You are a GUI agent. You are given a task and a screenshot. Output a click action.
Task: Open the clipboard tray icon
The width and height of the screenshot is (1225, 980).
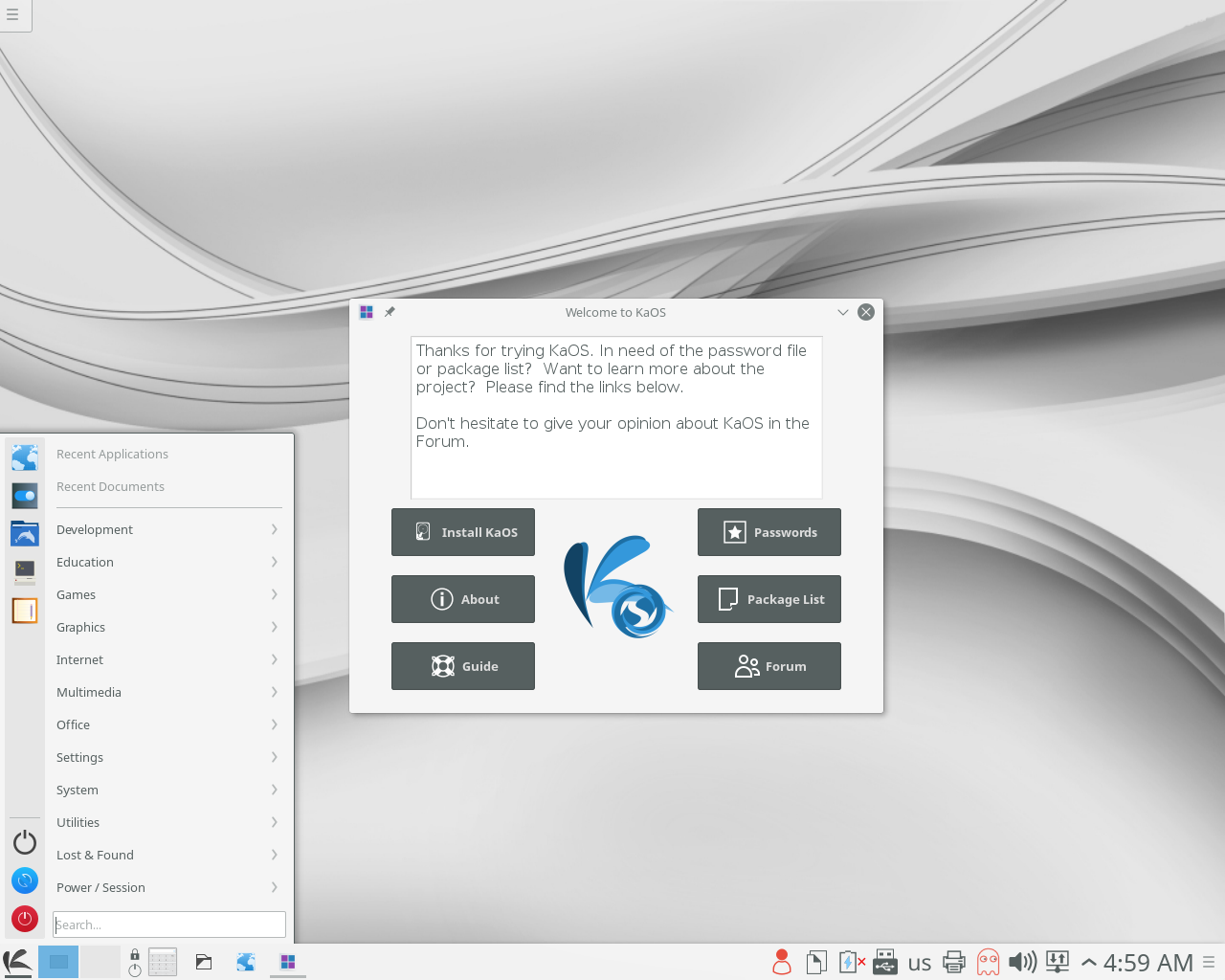point(816,962)
